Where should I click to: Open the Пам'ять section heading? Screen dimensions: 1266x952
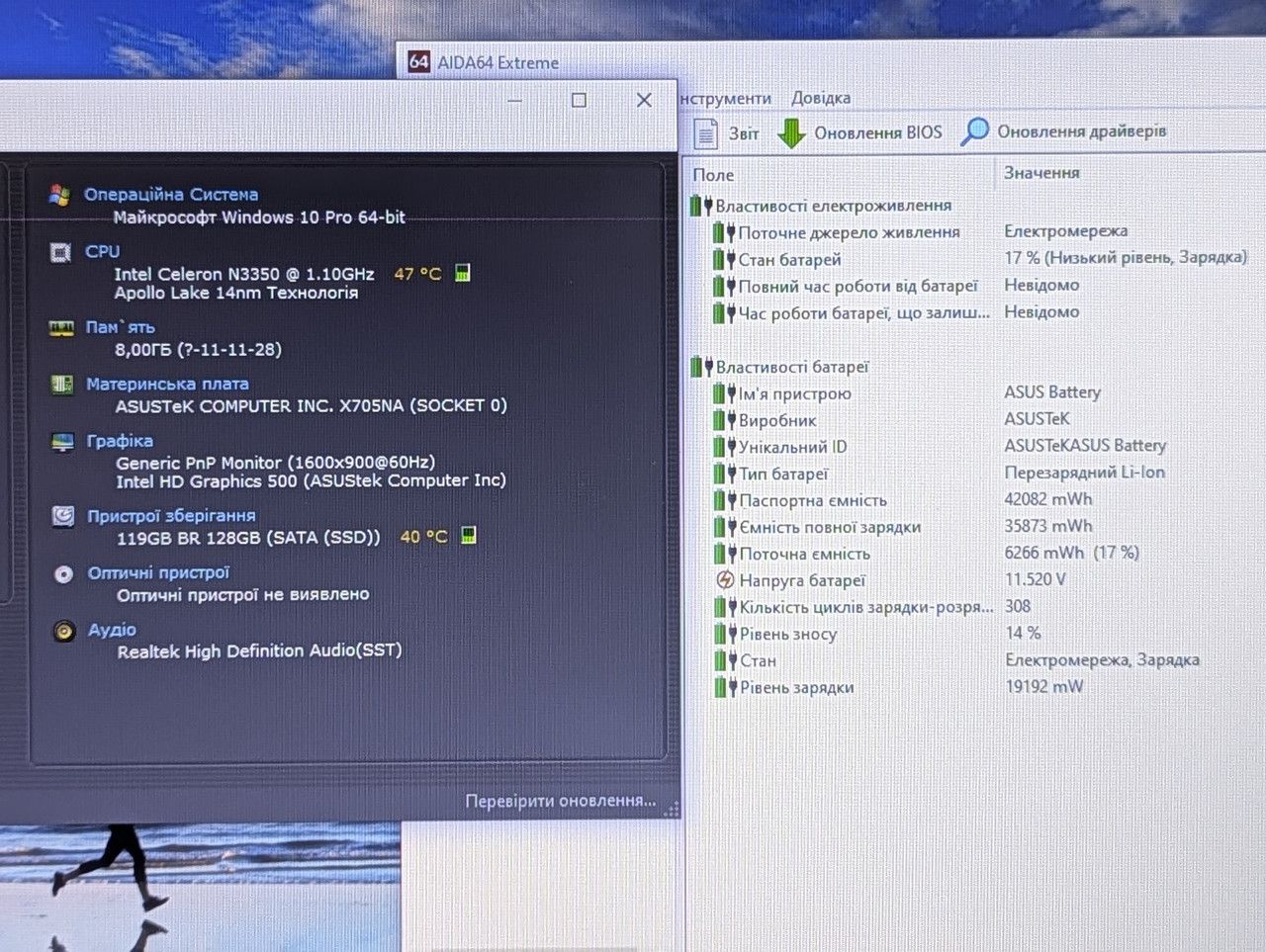[120, 327]
